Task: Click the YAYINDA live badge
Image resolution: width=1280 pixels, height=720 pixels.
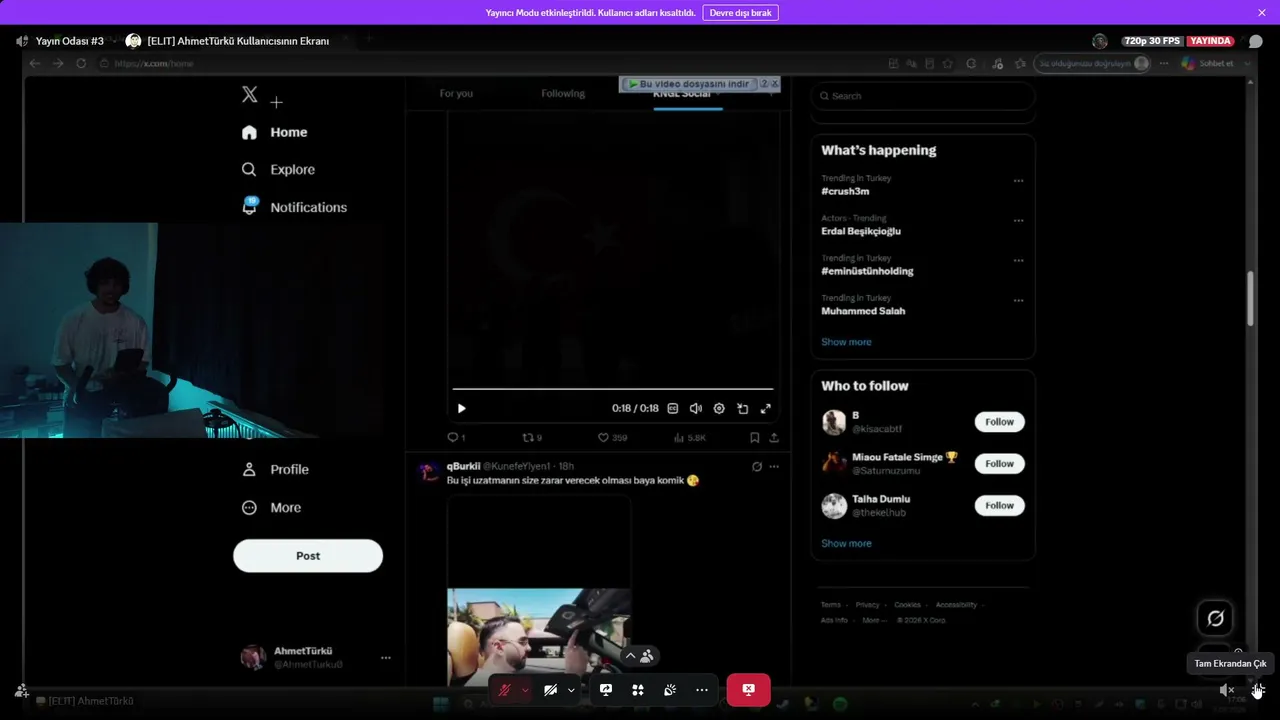Action: click(1210, 41)
